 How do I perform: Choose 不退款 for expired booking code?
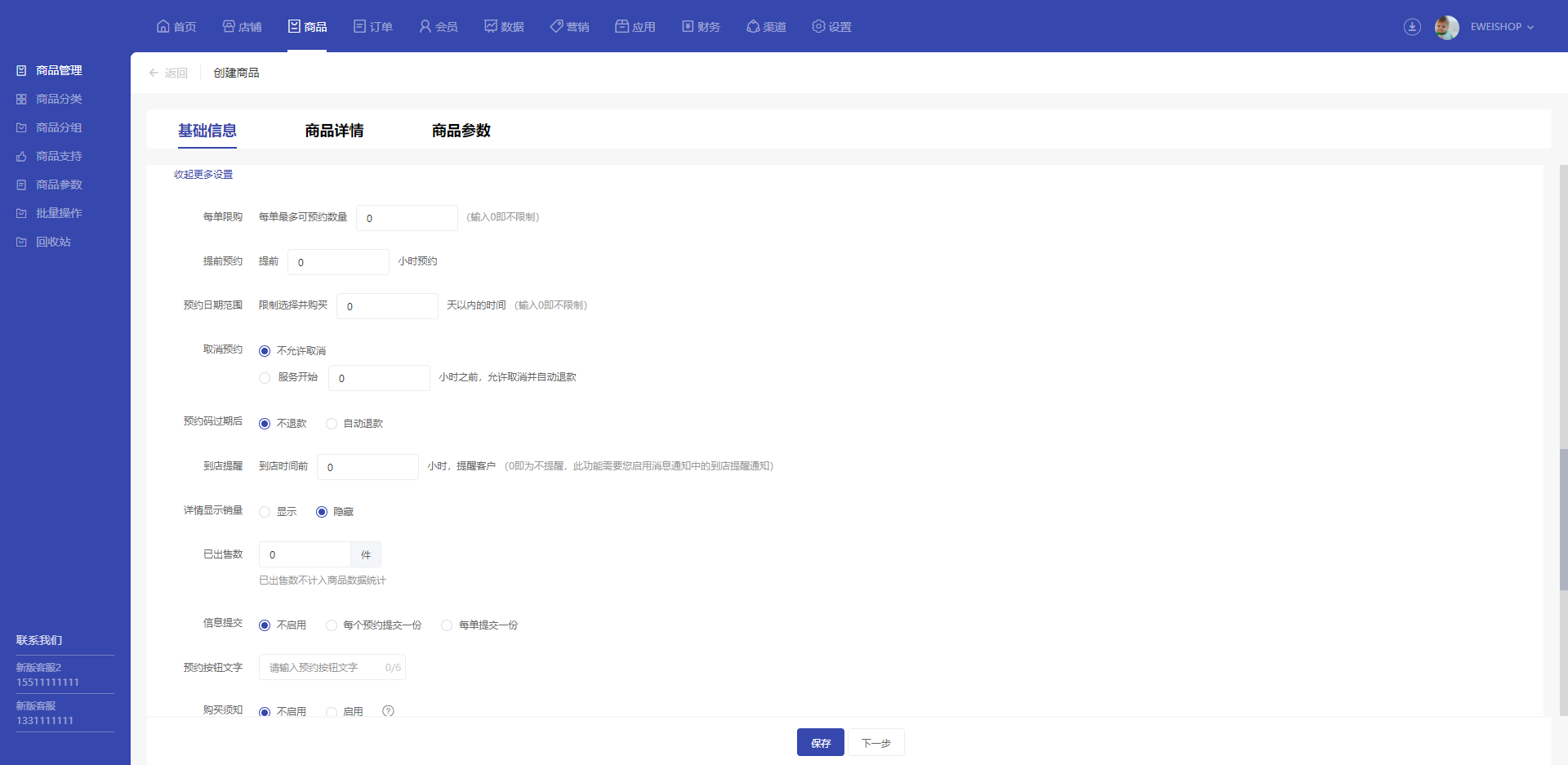tap(265, 424)
